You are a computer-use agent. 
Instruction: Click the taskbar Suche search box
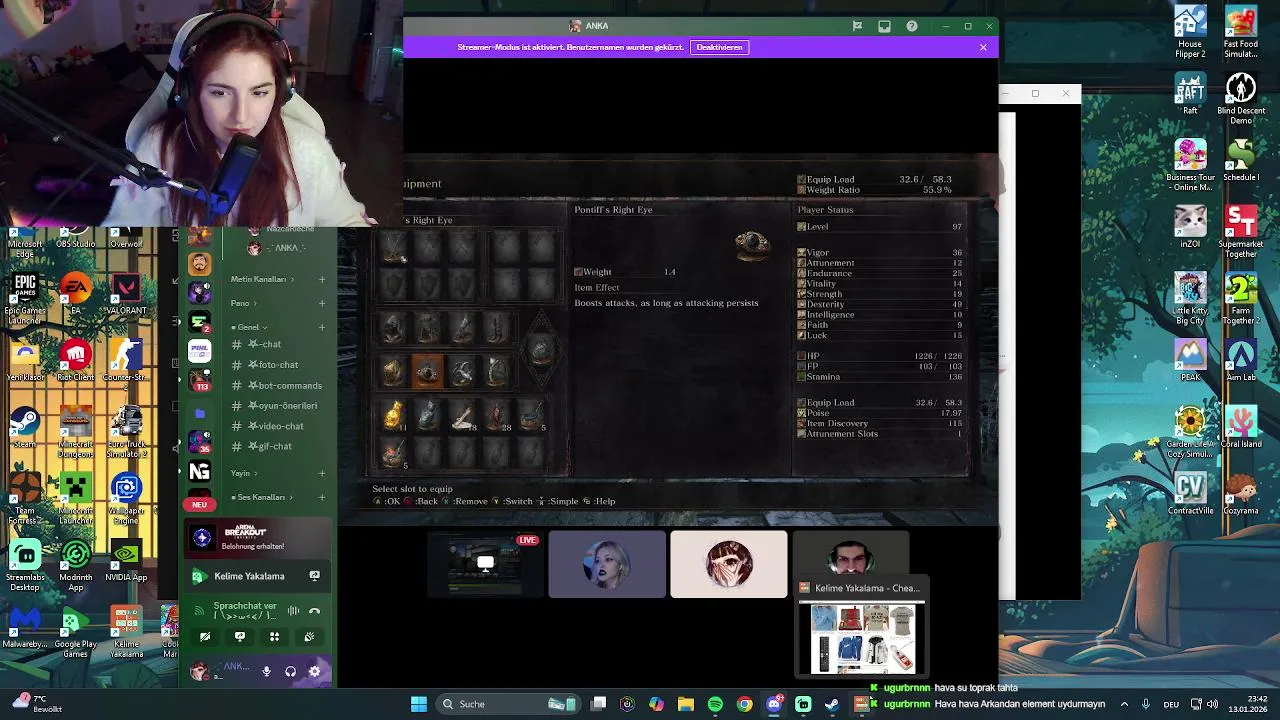[x=509, y=704]
